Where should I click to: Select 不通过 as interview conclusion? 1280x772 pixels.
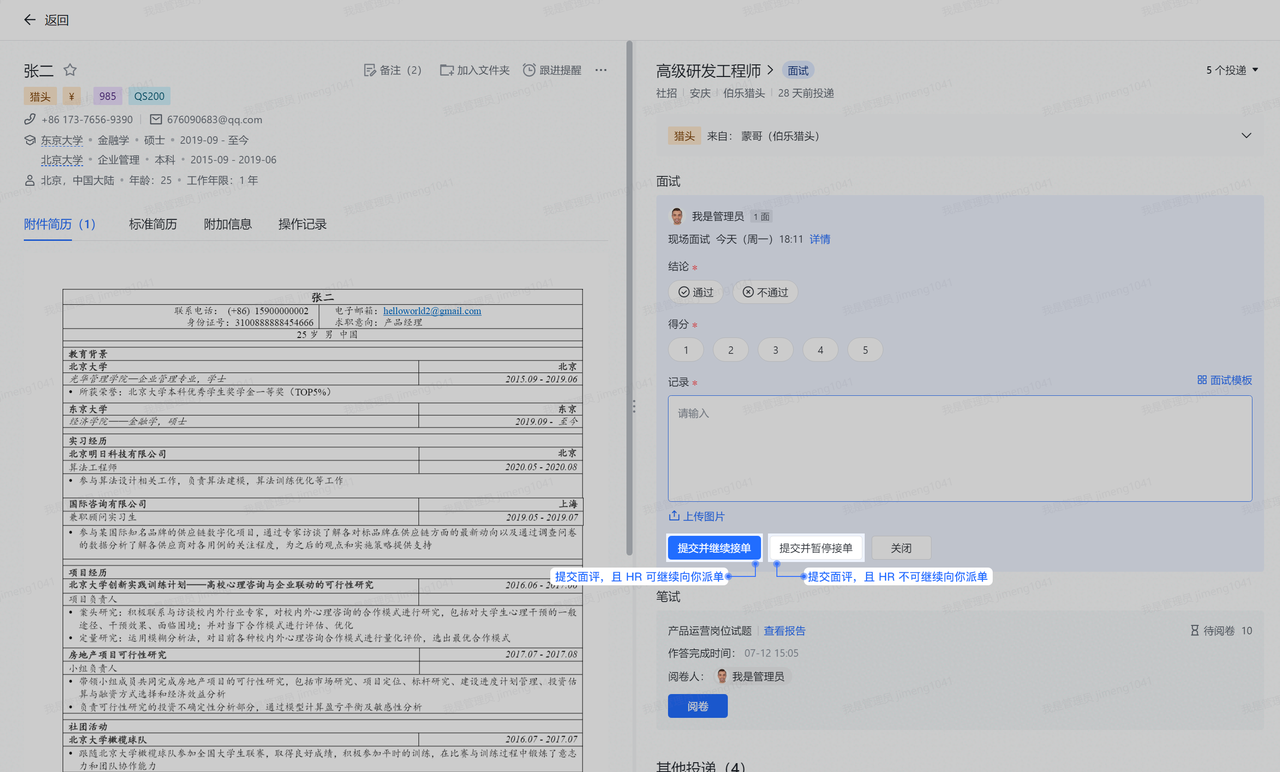[765, 292]
